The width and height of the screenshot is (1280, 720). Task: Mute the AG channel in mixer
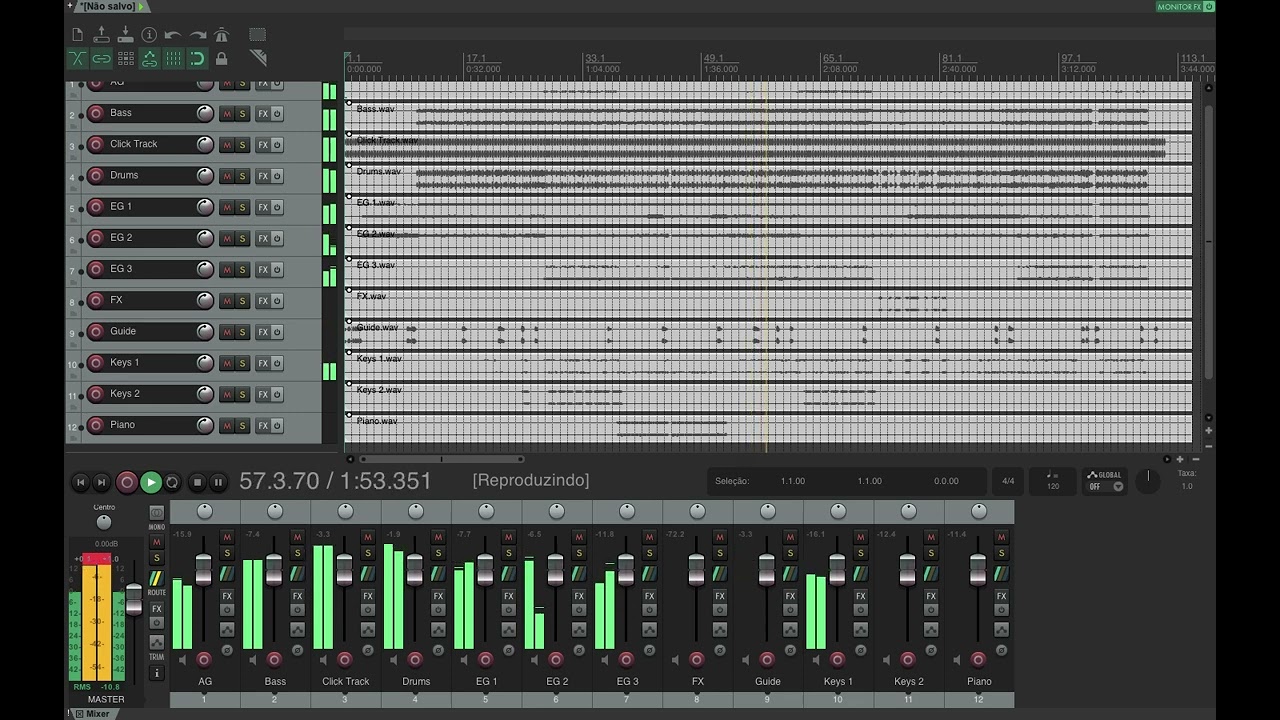pos(226,538)
